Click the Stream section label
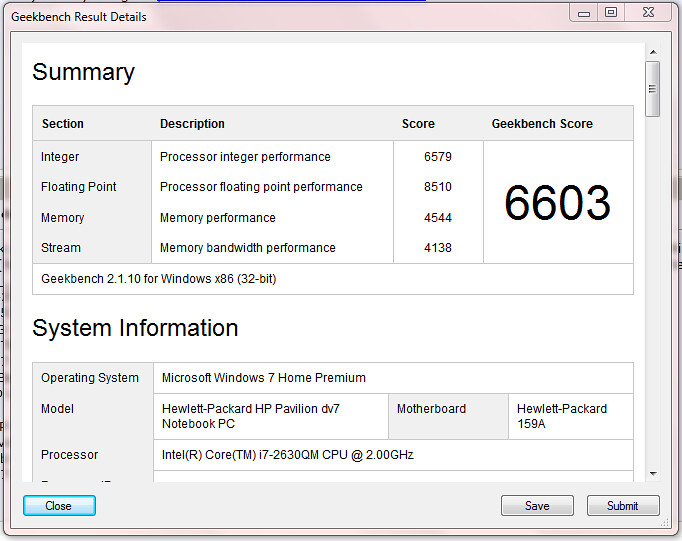 (x=61, y=248)
